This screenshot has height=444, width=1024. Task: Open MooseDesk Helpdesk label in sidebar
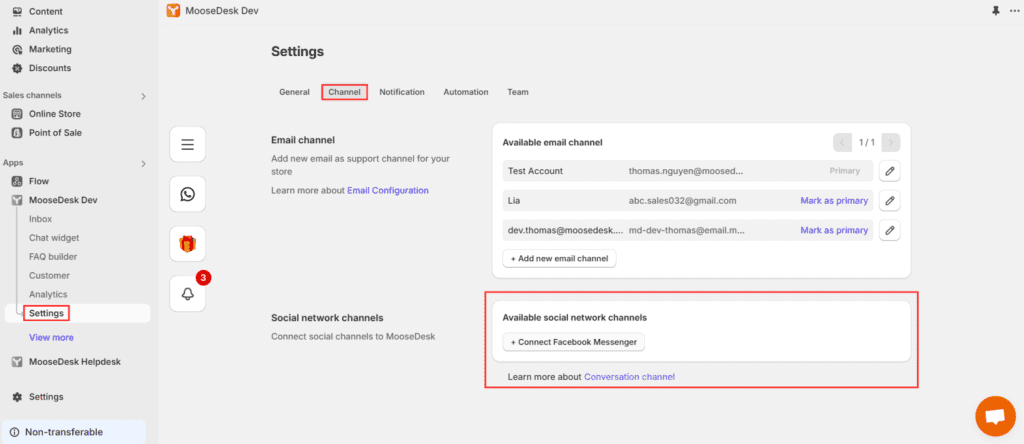tap(74, 362)
